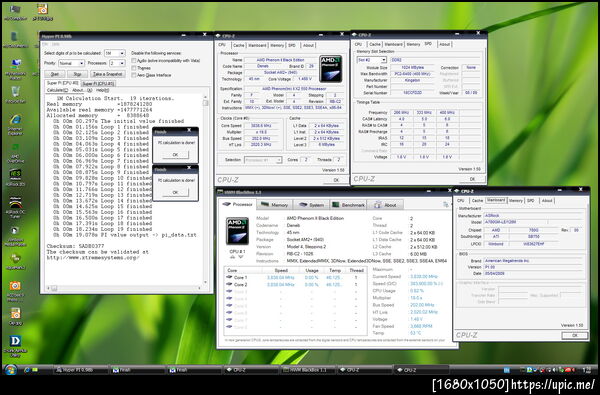Image resolution: width=600 pixels, height=395 pixels.
Task: Open the ACDSee photo desktop icon
Action: (15, 286)
